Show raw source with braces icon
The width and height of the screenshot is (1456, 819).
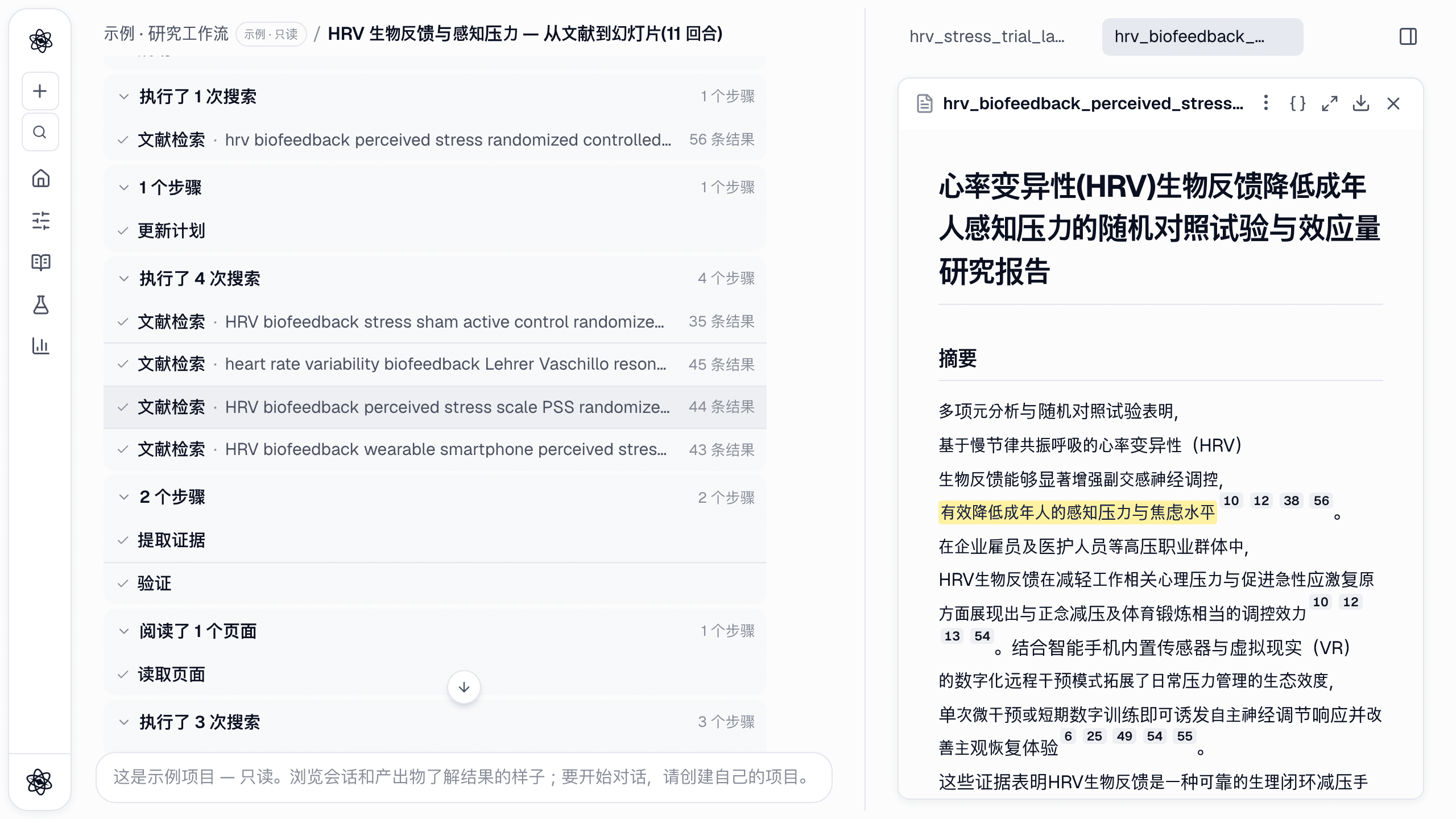1298,103
